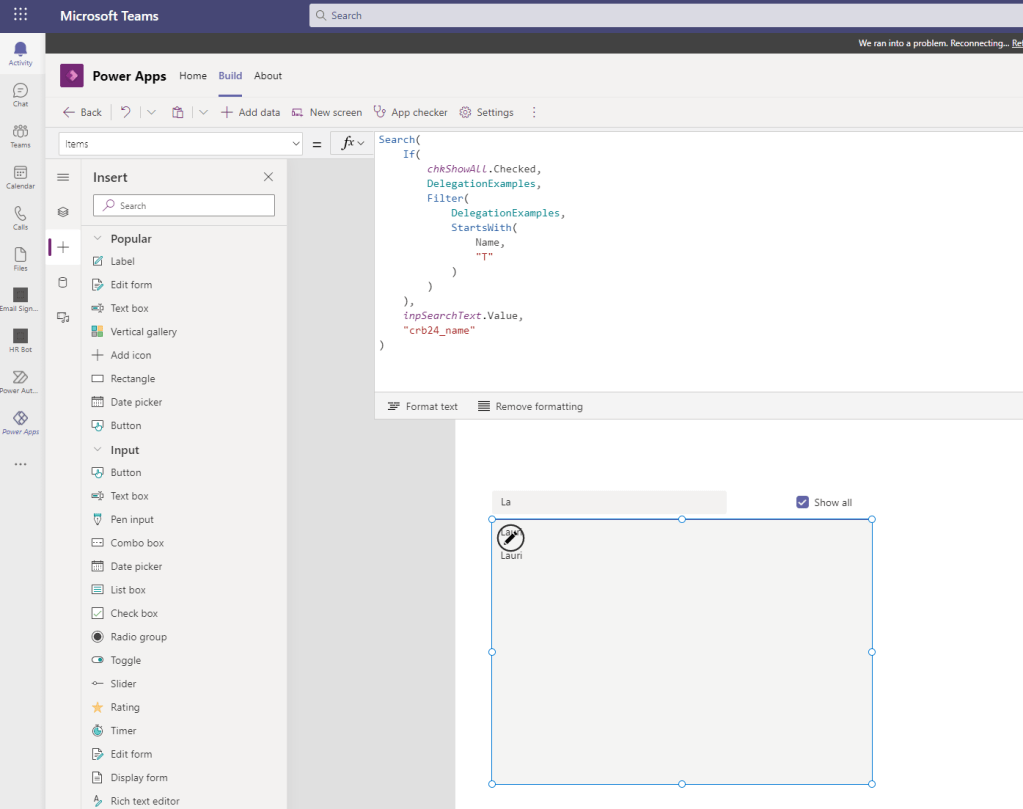Click the Format text button
Viewport: 1023px width, 809px height.
(x=422, y=406)
